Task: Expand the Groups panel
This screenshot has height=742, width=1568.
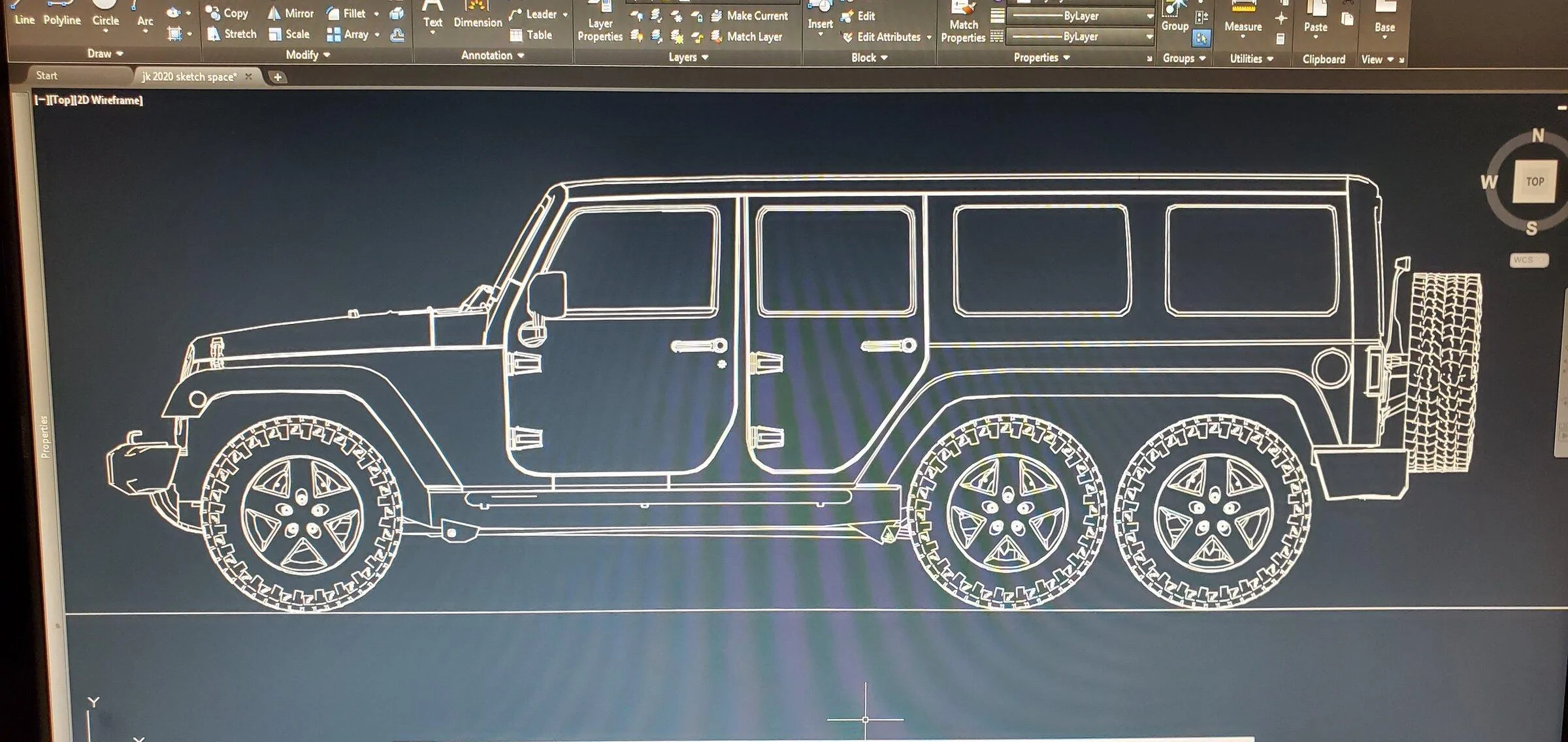Action: coord(1184,58)
